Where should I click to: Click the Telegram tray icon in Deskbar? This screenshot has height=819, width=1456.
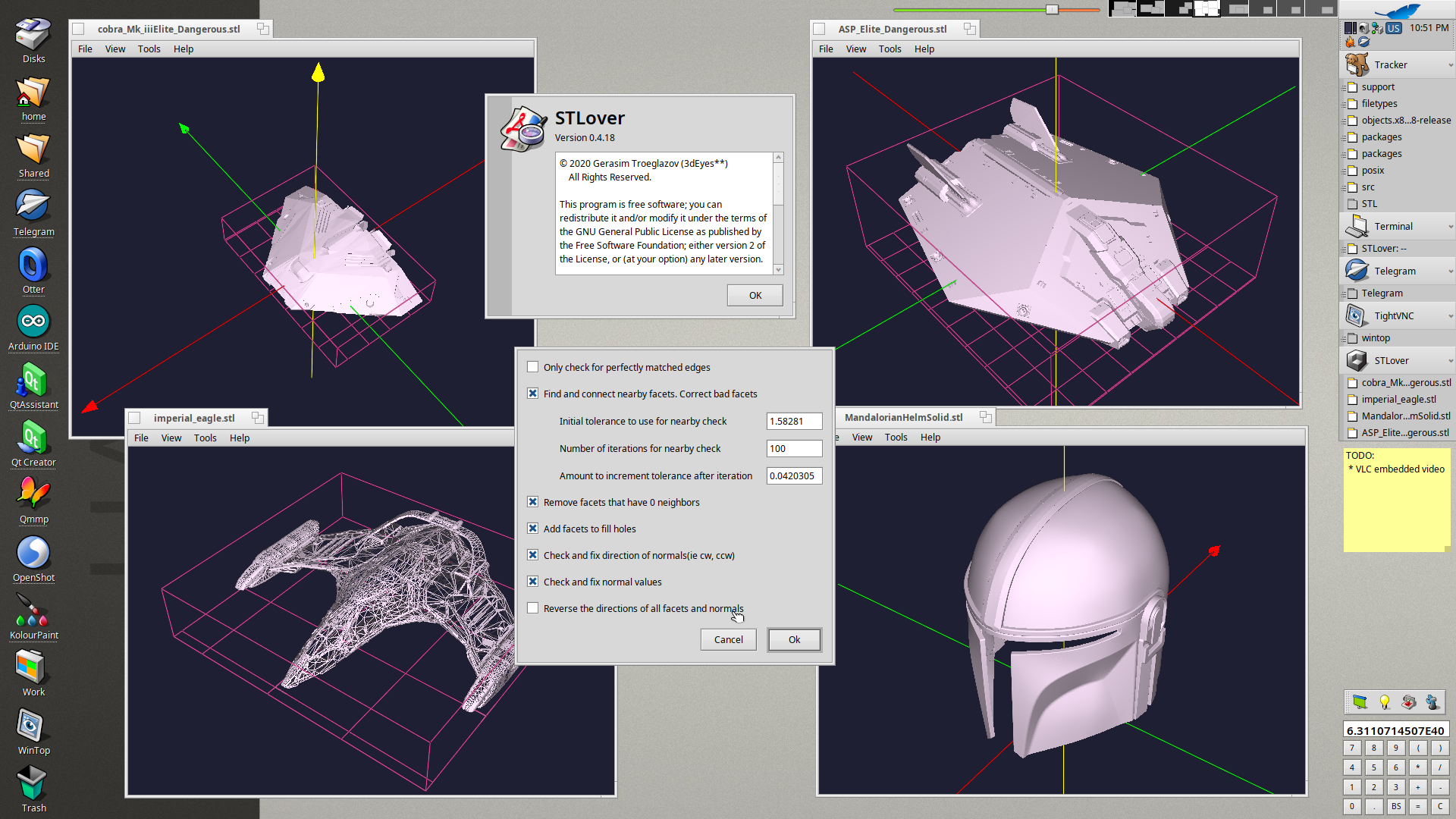(x=1363, y=42)
